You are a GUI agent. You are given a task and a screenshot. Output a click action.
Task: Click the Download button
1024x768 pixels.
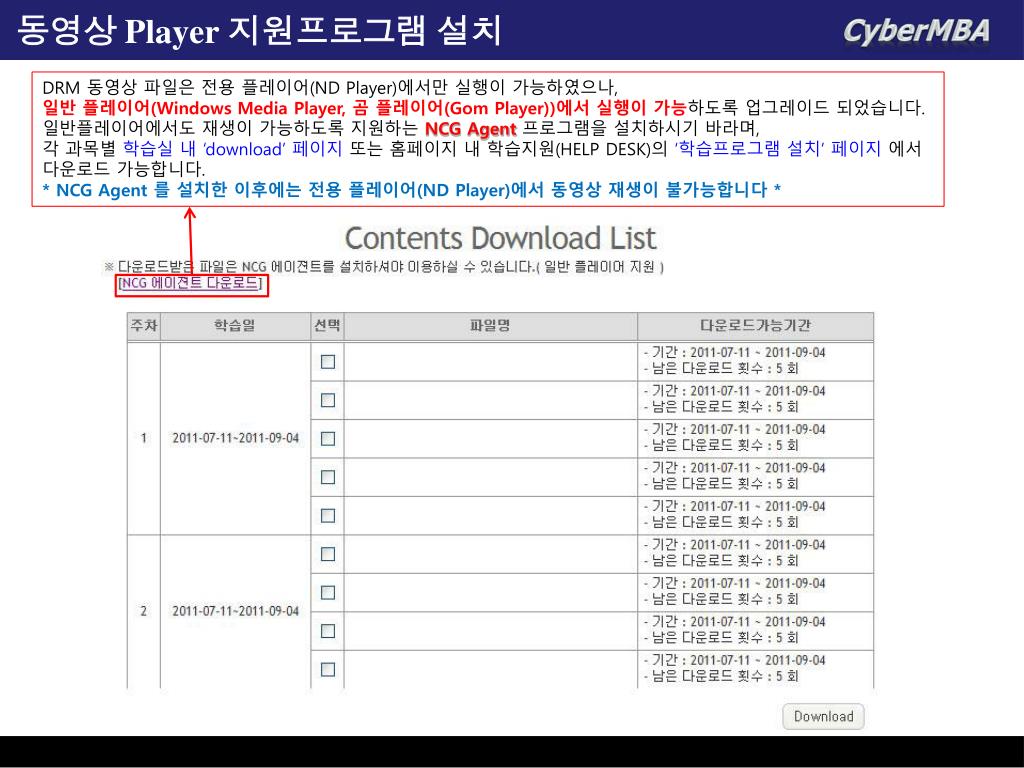(x=823, y=716)
